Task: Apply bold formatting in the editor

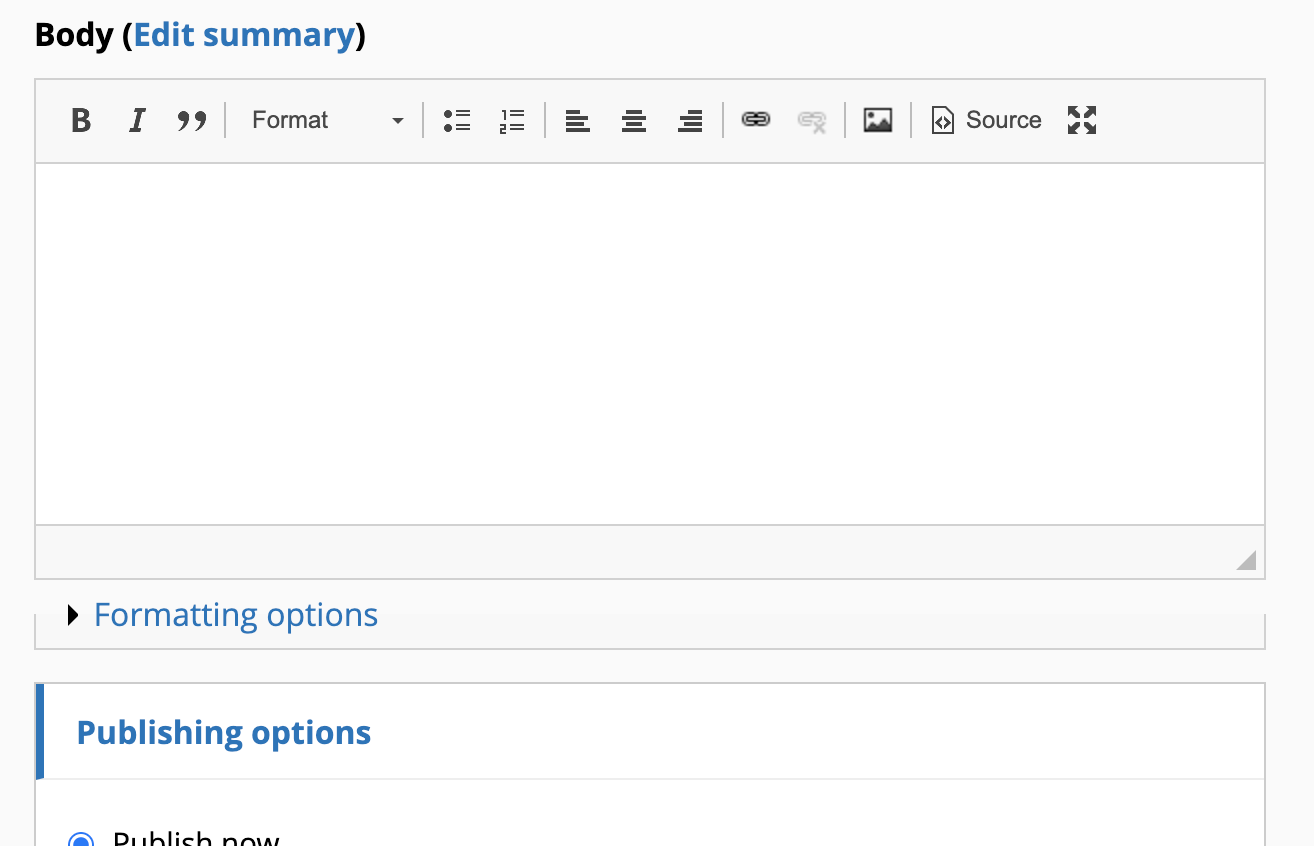Action: [80, 120]
